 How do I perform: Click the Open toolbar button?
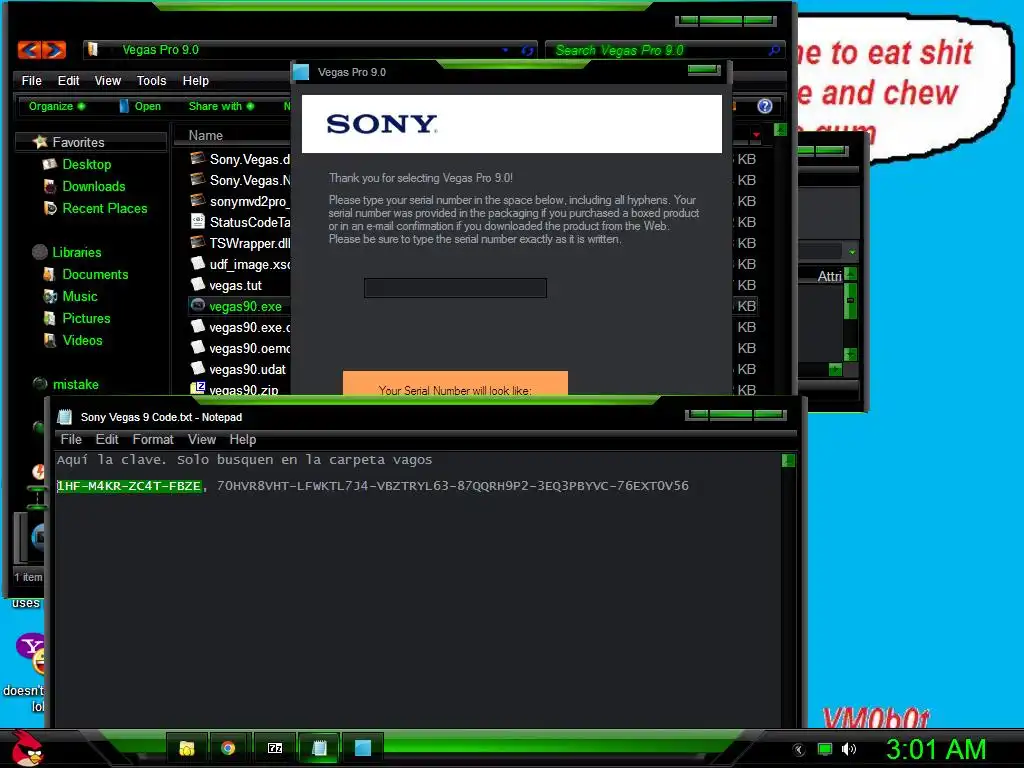(140, 106)
